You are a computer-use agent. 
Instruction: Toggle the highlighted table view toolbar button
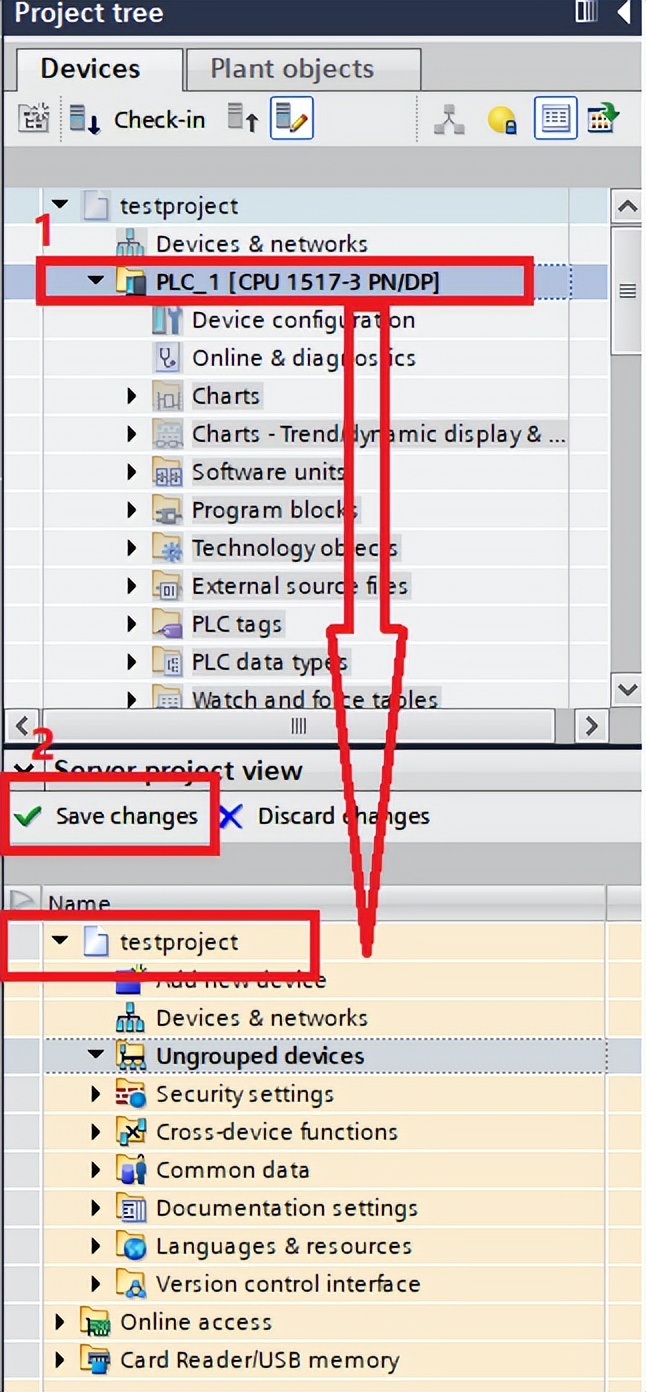pyautogui.click(x=555, y=120)
